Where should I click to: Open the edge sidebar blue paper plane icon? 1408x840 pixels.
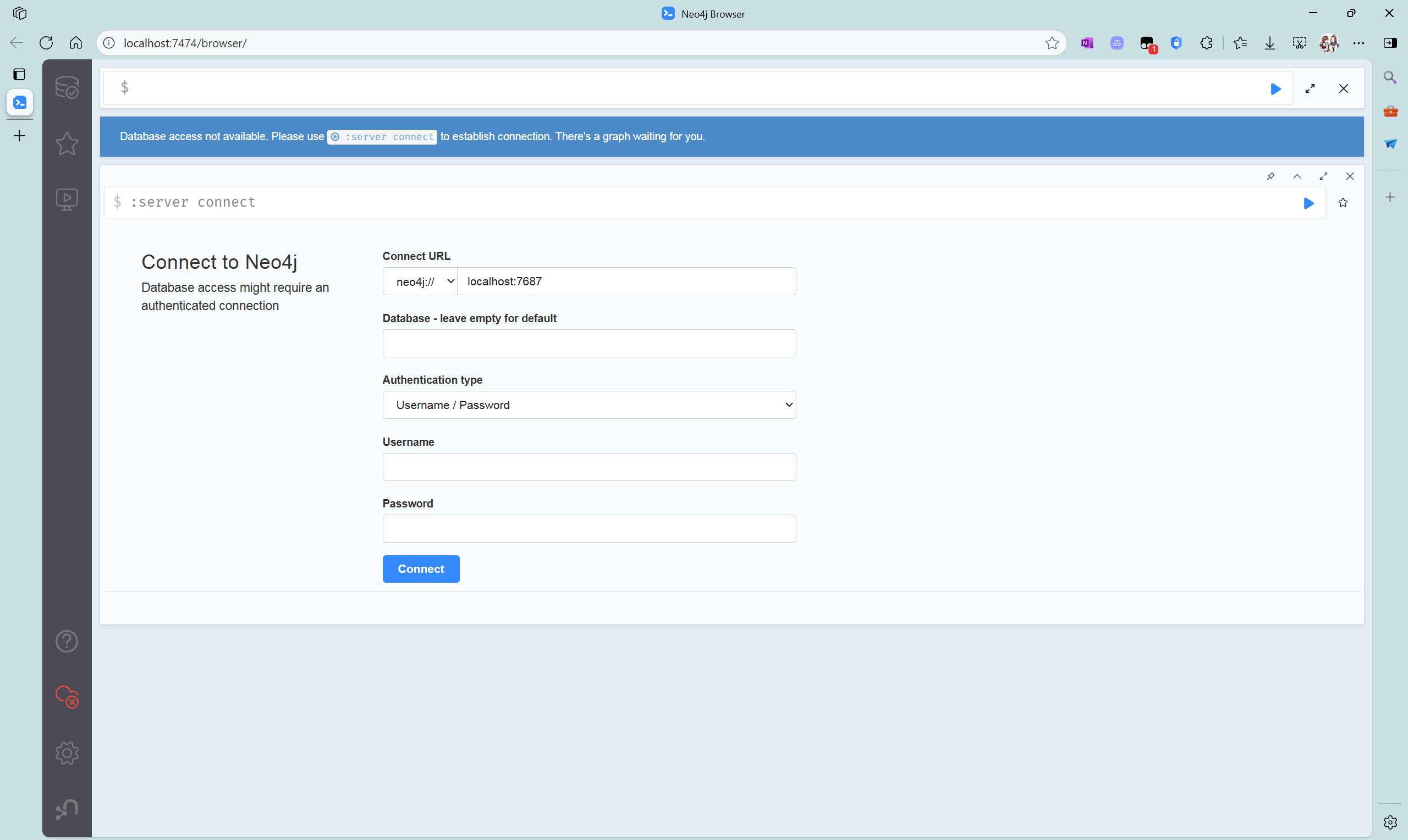1390,144
